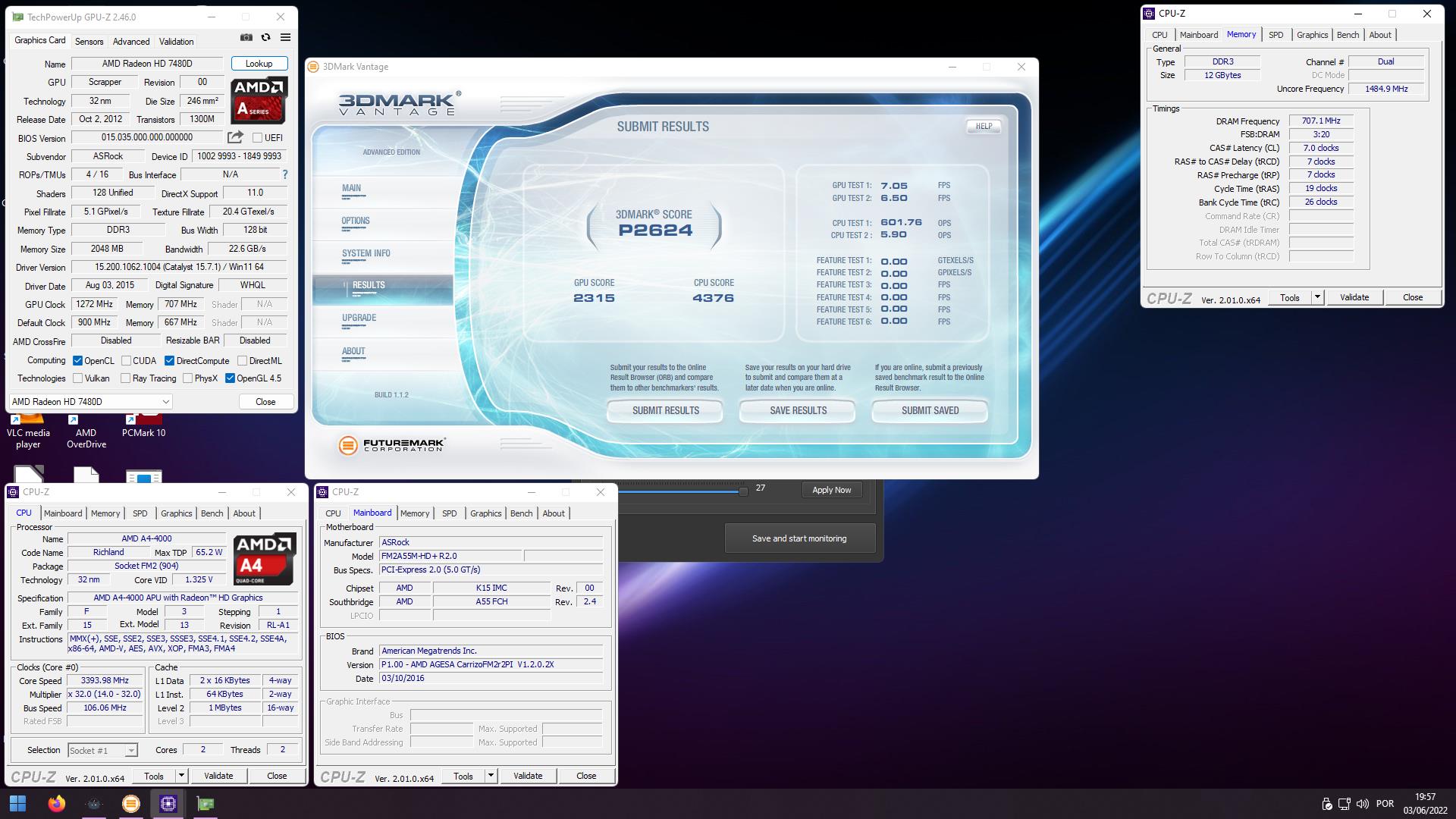Open the OPTIONS section in 3DMark Vantage
1456x819 pixels.
(356, 221)
